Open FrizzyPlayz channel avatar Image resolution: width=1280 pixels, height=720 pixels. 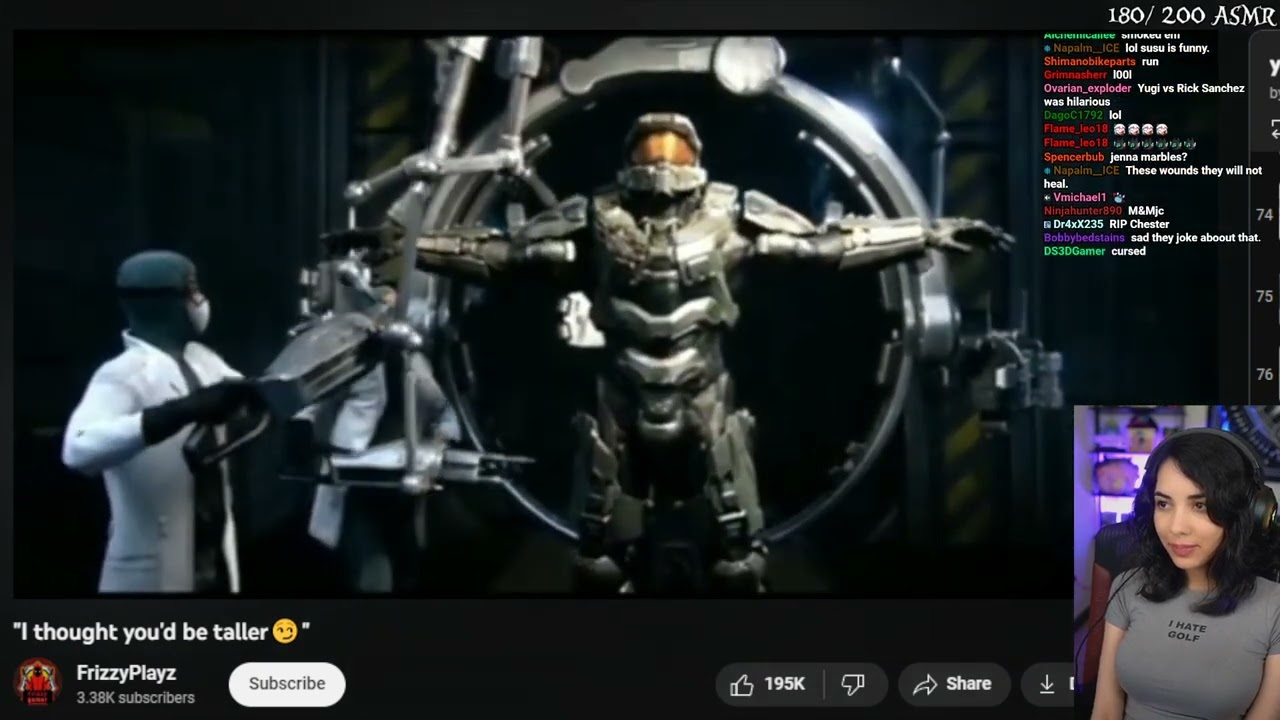click(x=38, y=682)
